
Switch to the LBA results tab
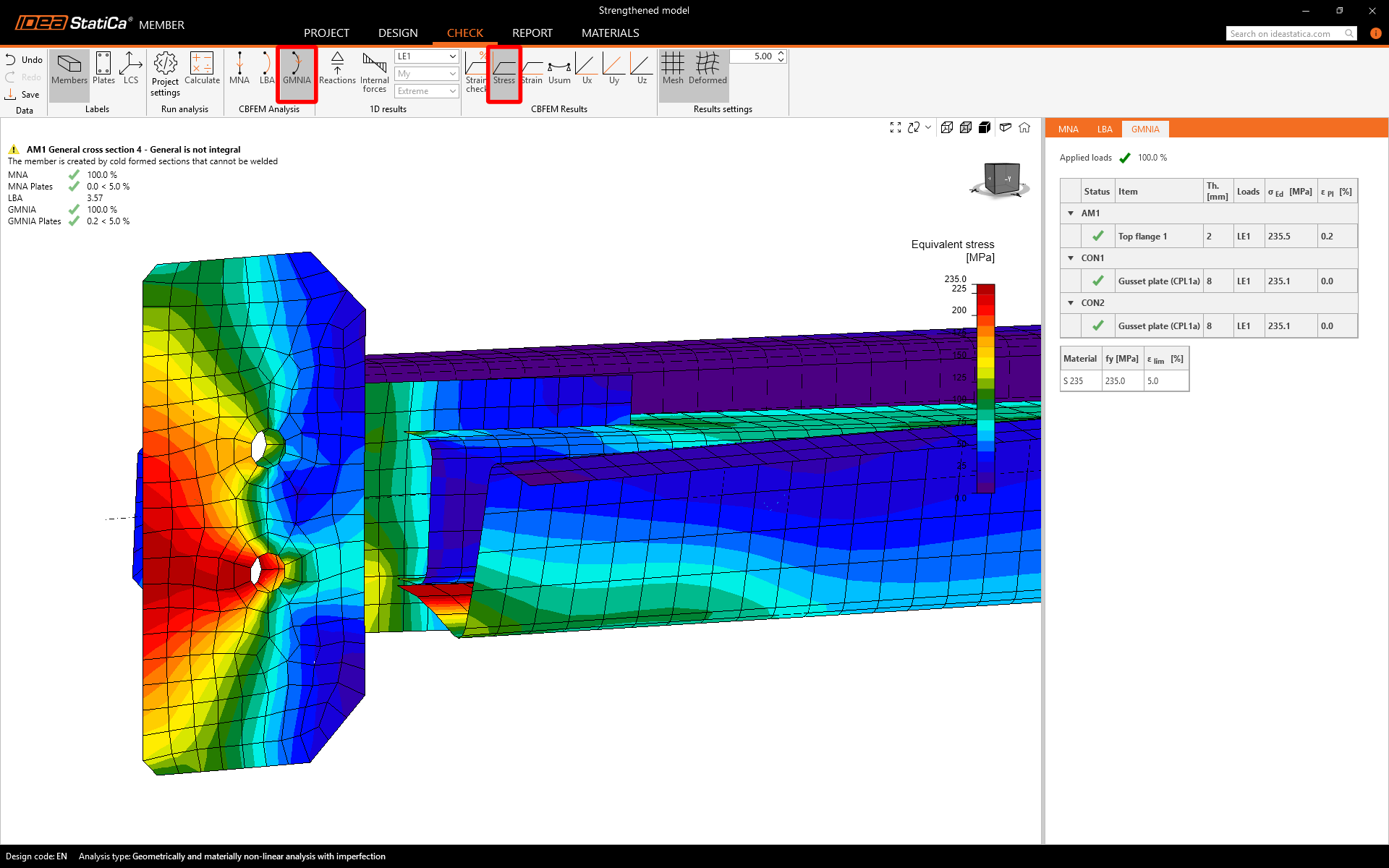click(x=1104, y=129)
